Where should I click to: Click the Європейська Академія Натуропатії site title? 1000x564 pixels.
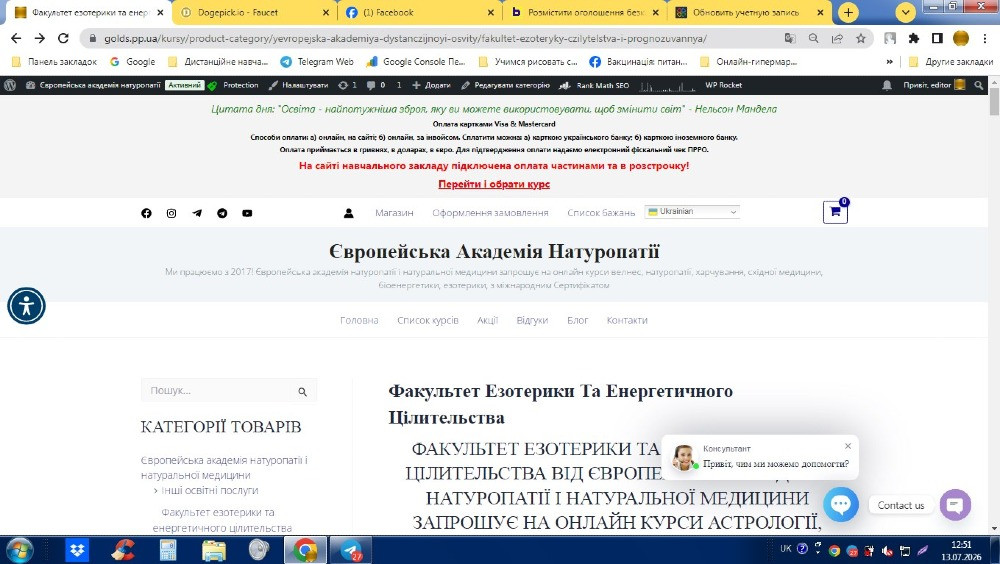(494, 251)
